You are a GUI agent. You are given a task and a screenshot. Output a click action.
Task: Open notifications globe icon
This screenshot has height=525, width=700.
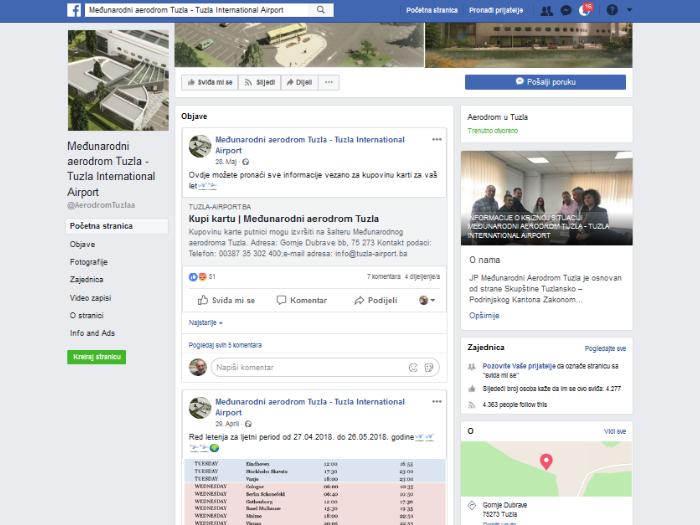(585, 10)
